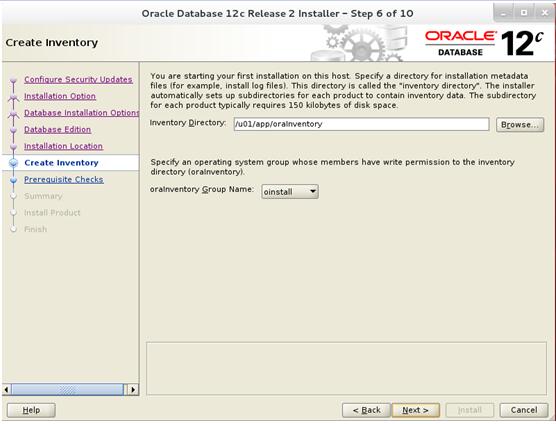This screenshot has height=424, width=556.
Task: Open the Database Installation Options step
Action: click(81, 113)
